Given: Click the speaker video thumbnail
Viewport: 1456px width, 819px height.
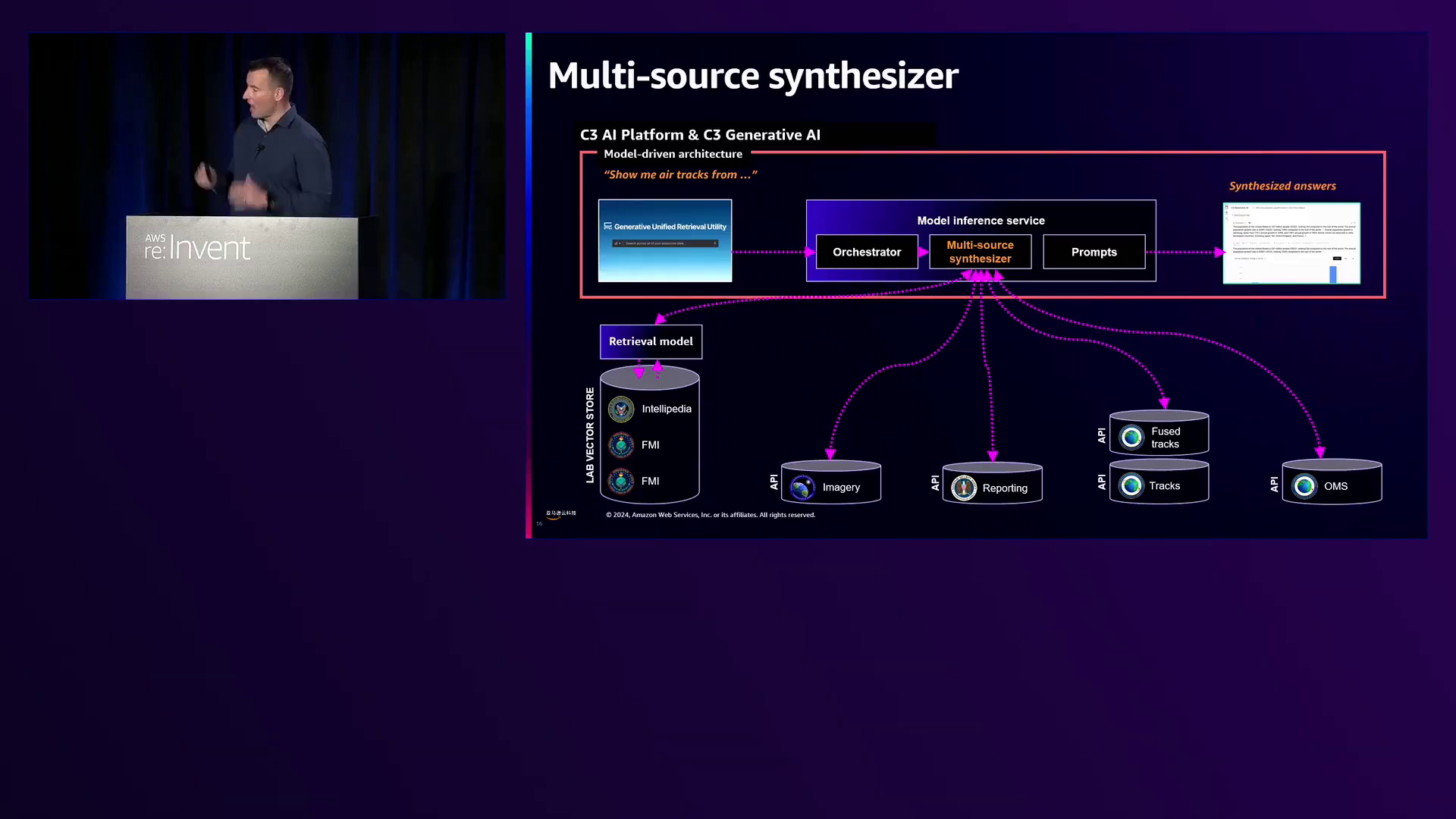Looking at the screenshot, I should 267,166.
